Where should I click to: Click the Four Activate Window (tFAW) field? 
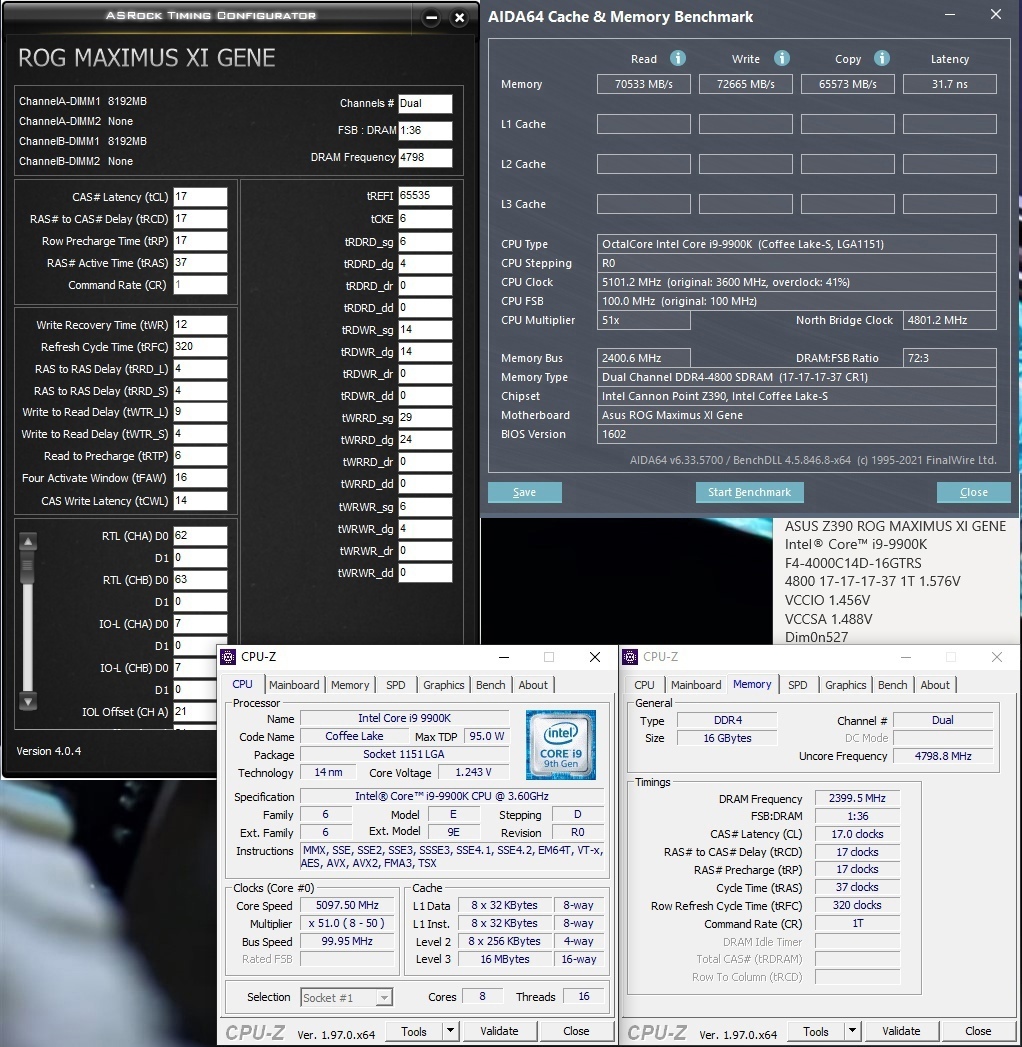[200, 478]
